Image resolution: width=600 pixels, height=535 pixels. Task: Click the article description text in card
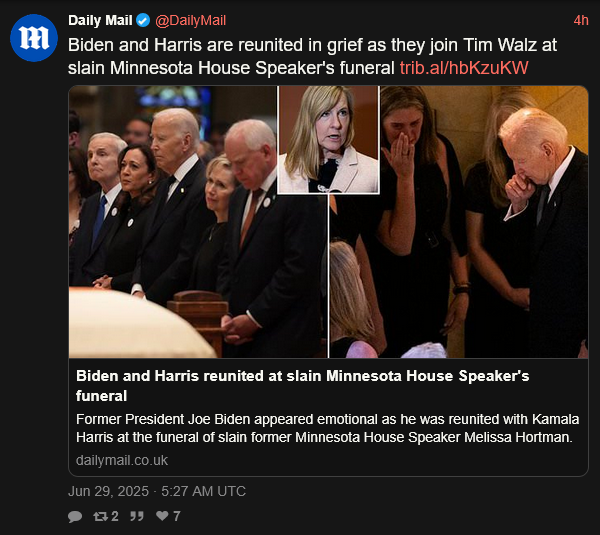(328, 428)
